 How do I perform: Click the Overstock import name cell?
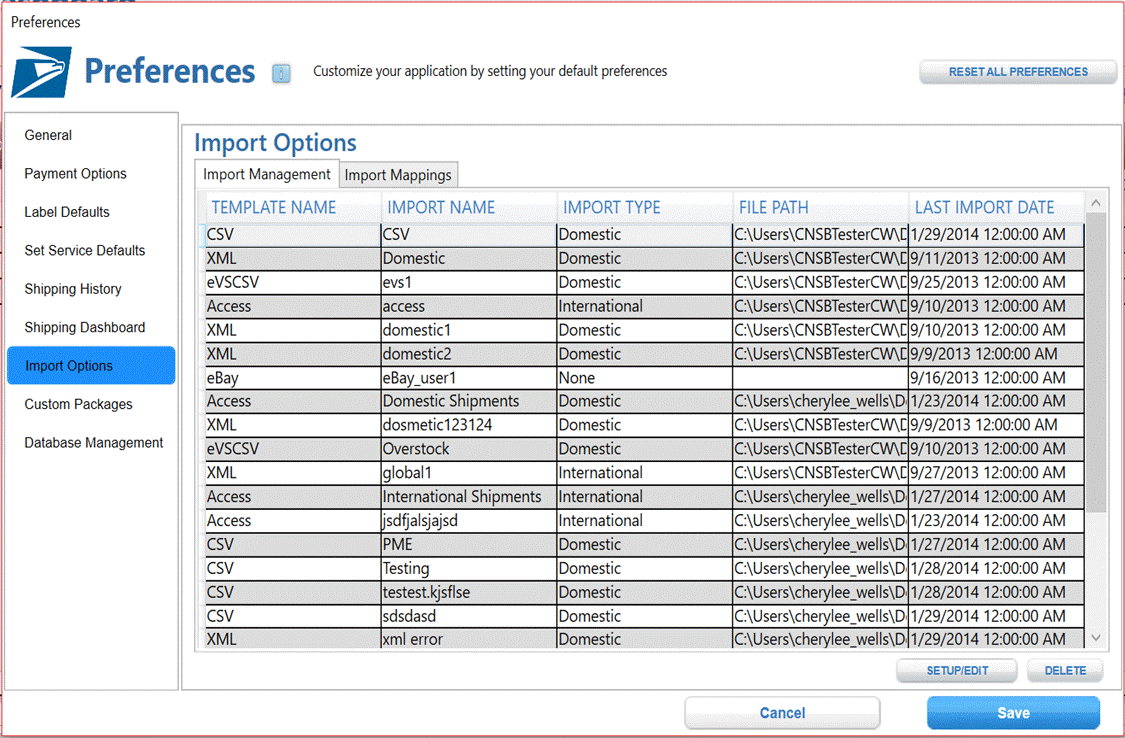(x=469, y=449)
